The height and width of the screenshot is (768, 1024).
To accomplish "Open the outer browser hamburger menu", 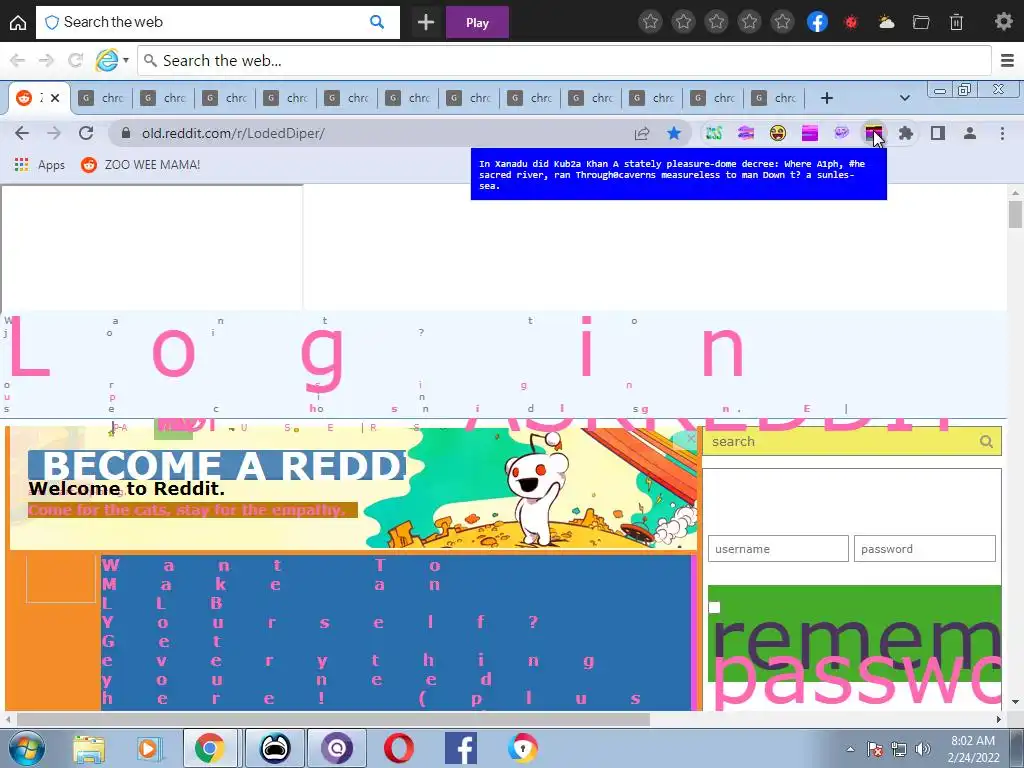I will click(1007, 61).
